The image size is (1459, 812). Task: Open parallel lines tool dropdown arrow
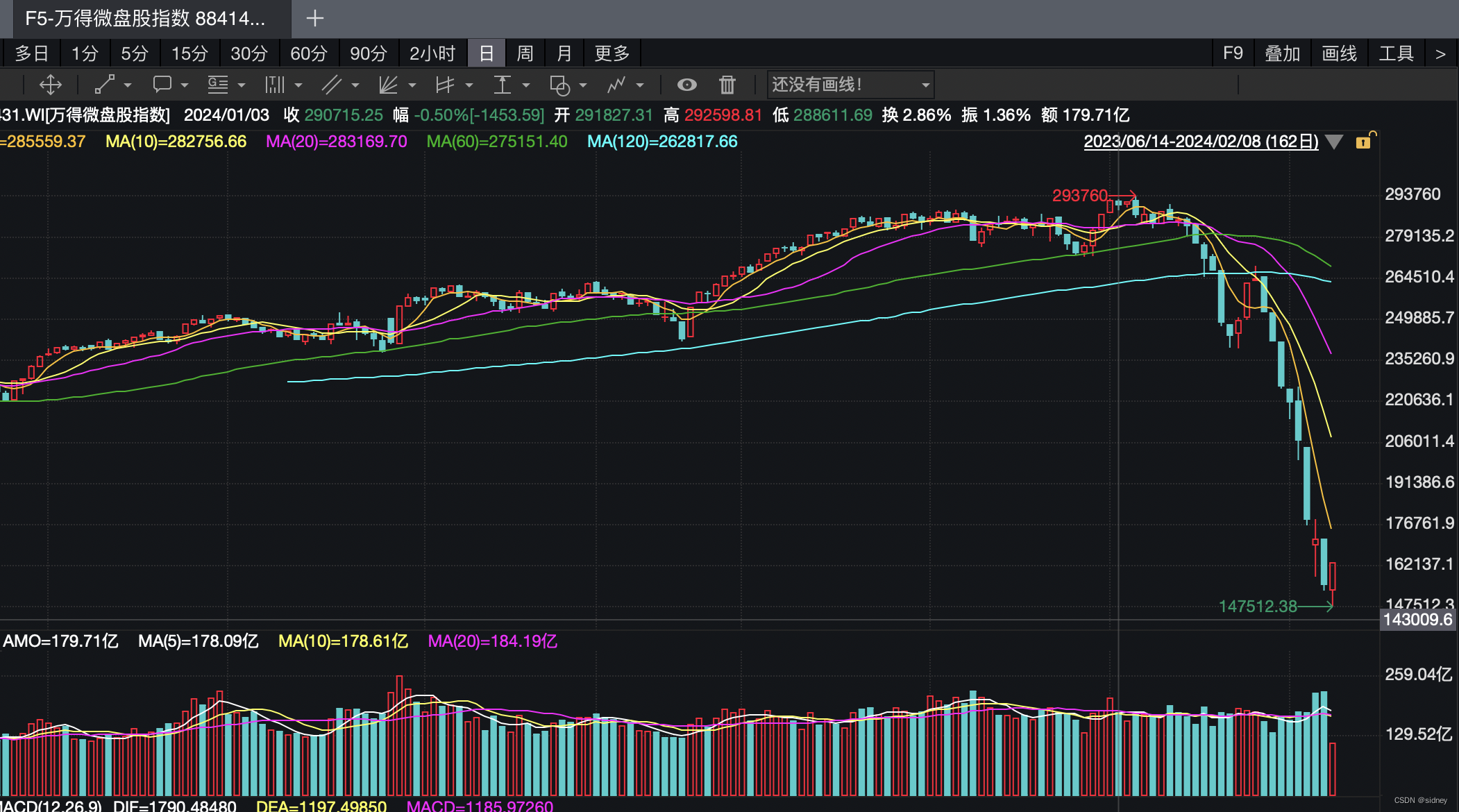355,85
